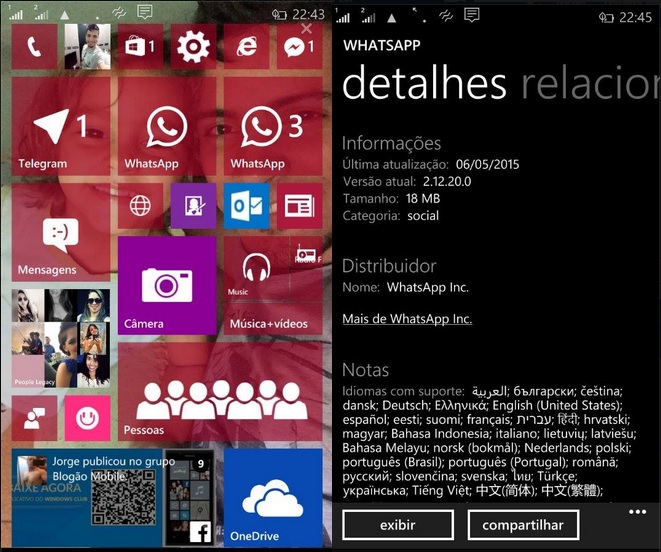The width and height of the screenshot is (661, 552).
Task: Open the Messenger tile
Action: tap(298, 47)
